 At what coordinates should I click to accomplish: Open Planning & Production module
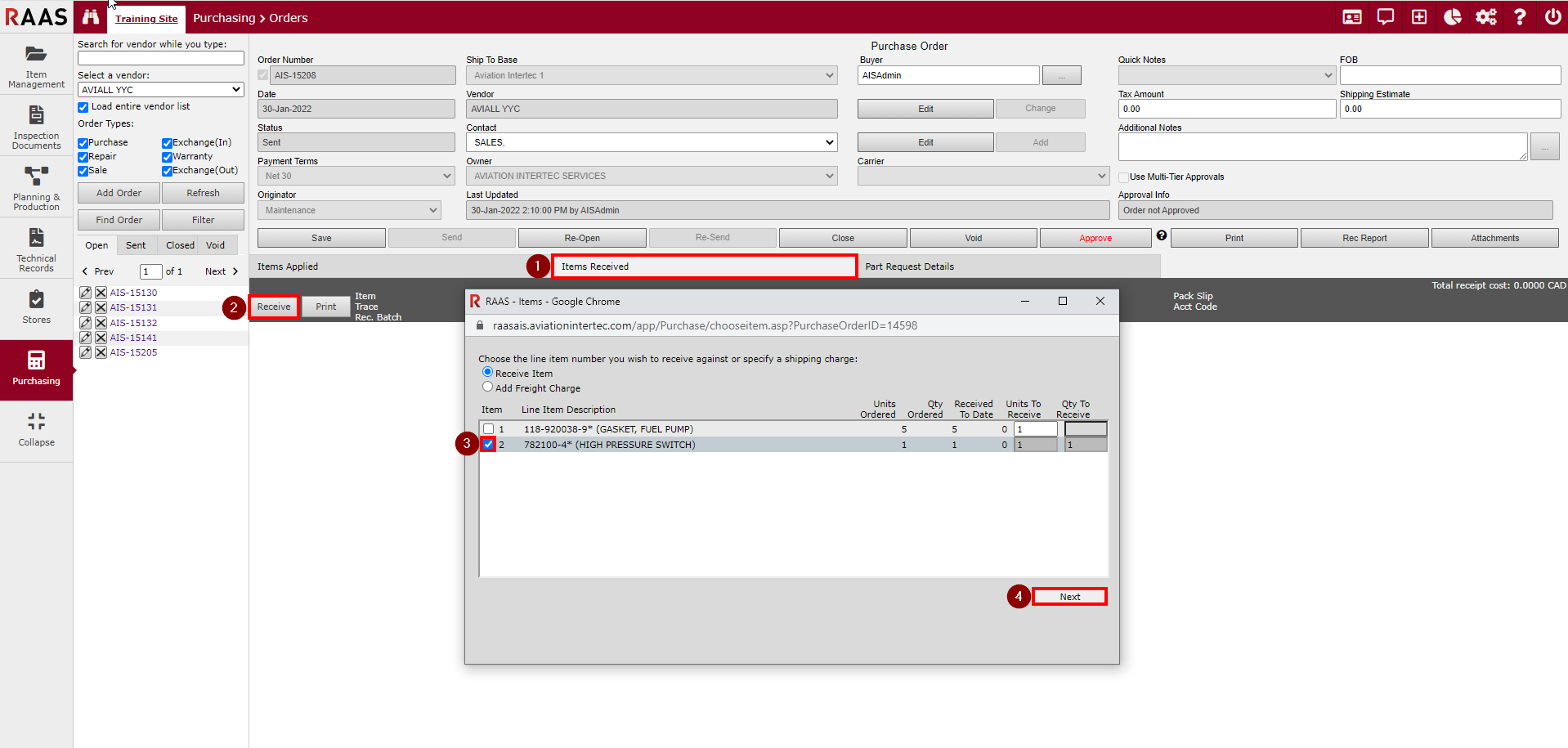tap(36, 188)
